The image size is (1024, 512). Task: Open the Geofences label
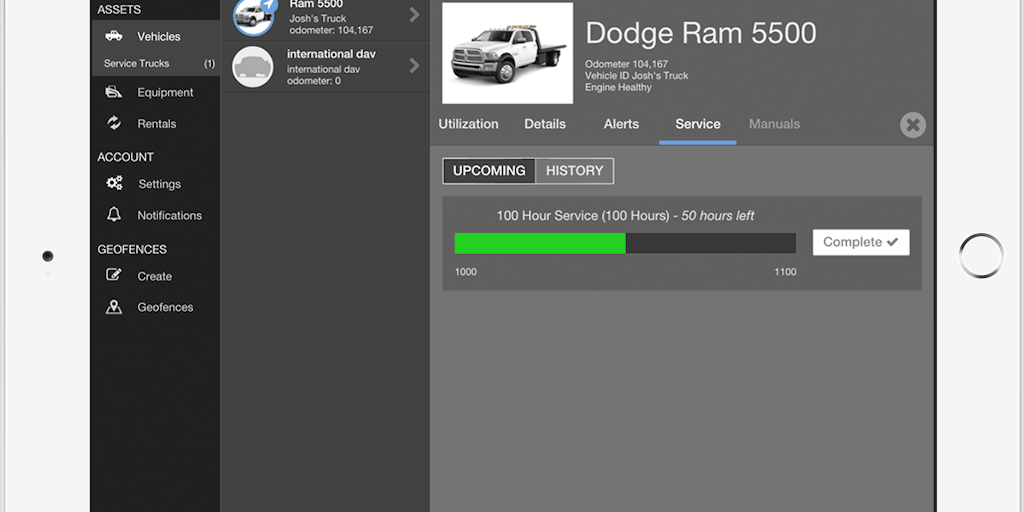[165, 307]
